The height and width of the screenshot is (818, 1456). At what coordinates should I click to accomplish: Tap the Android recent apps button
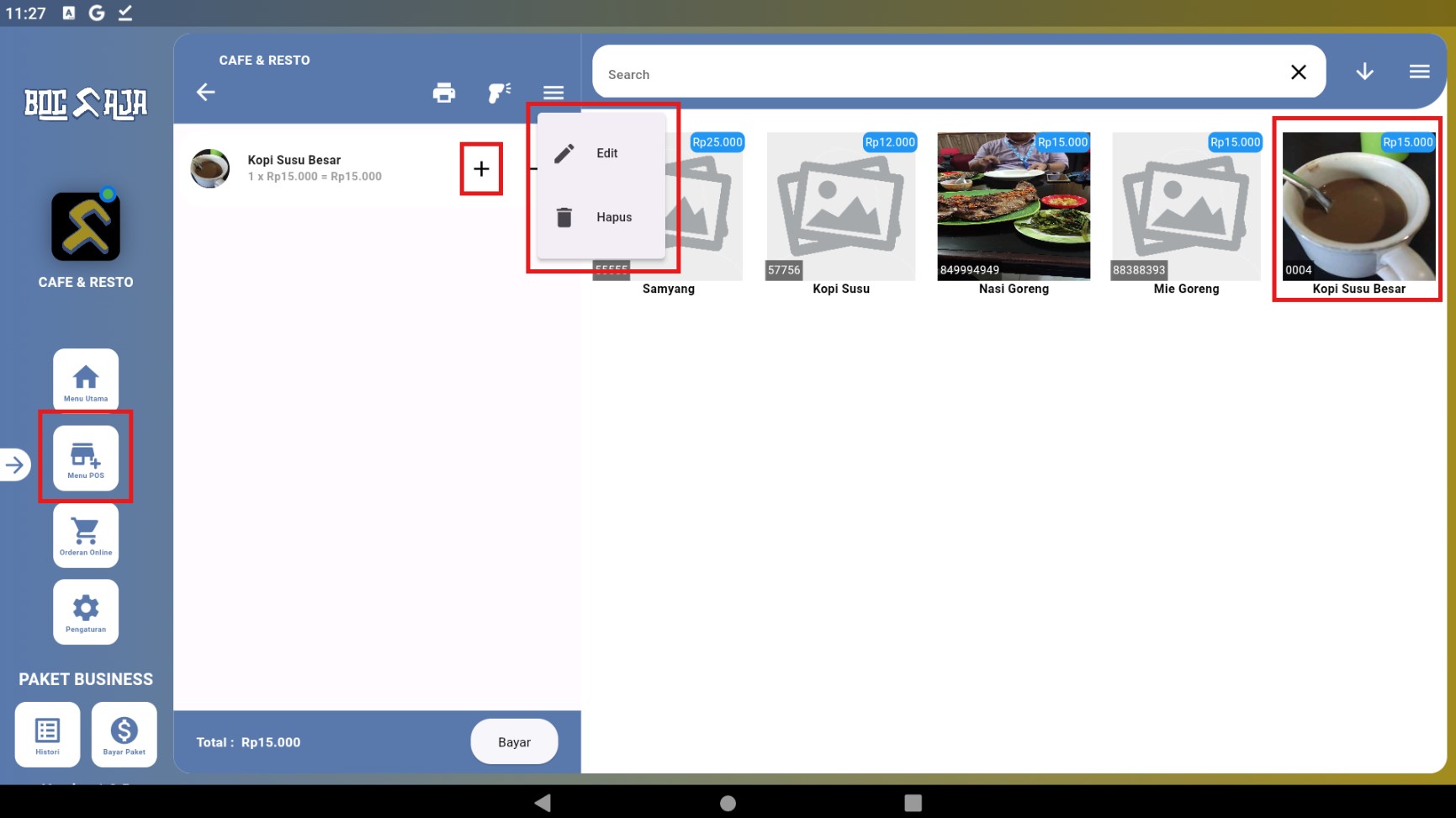click(x=913, y=803)
